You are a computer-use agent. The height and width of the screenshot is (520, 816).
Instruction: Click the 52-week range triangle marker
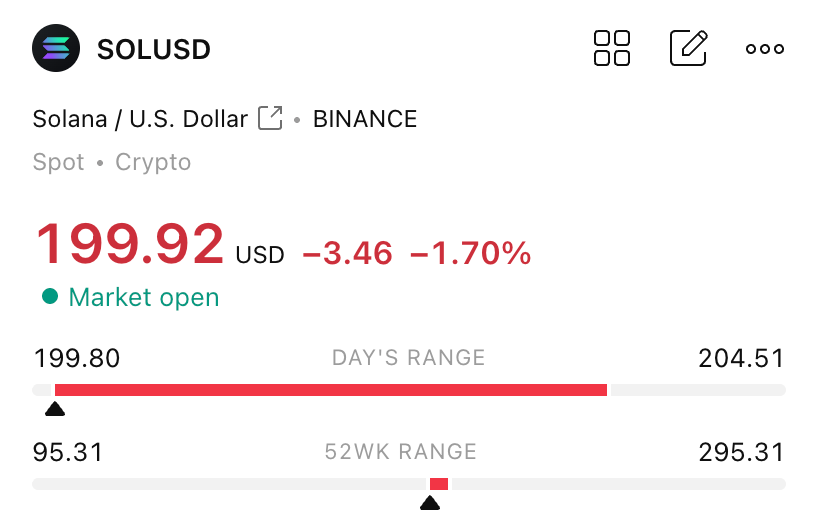(x=430, y=503)
